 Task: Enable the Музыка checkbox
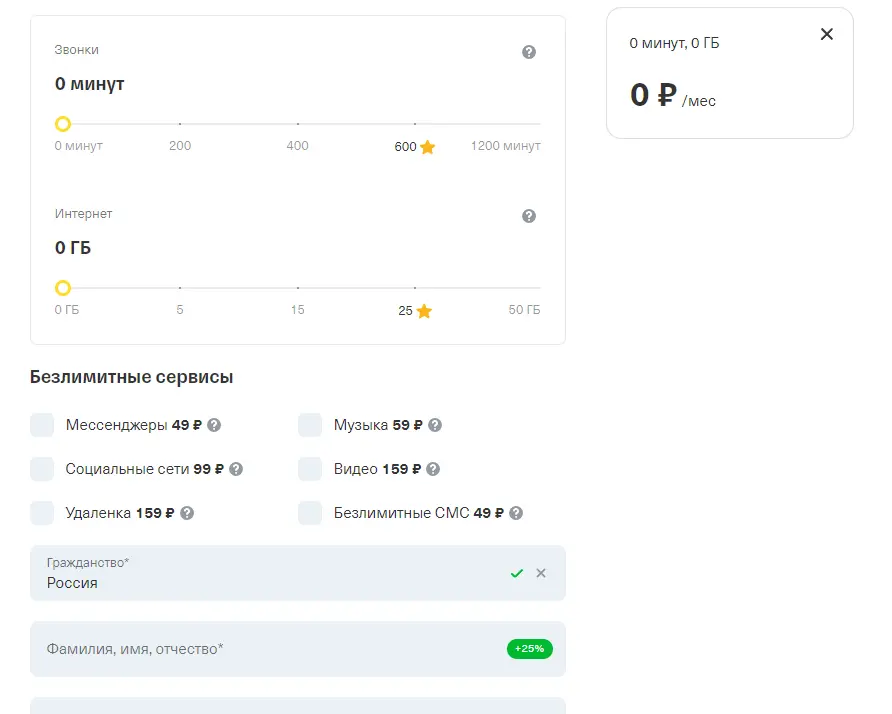click(x=310, y=425)
